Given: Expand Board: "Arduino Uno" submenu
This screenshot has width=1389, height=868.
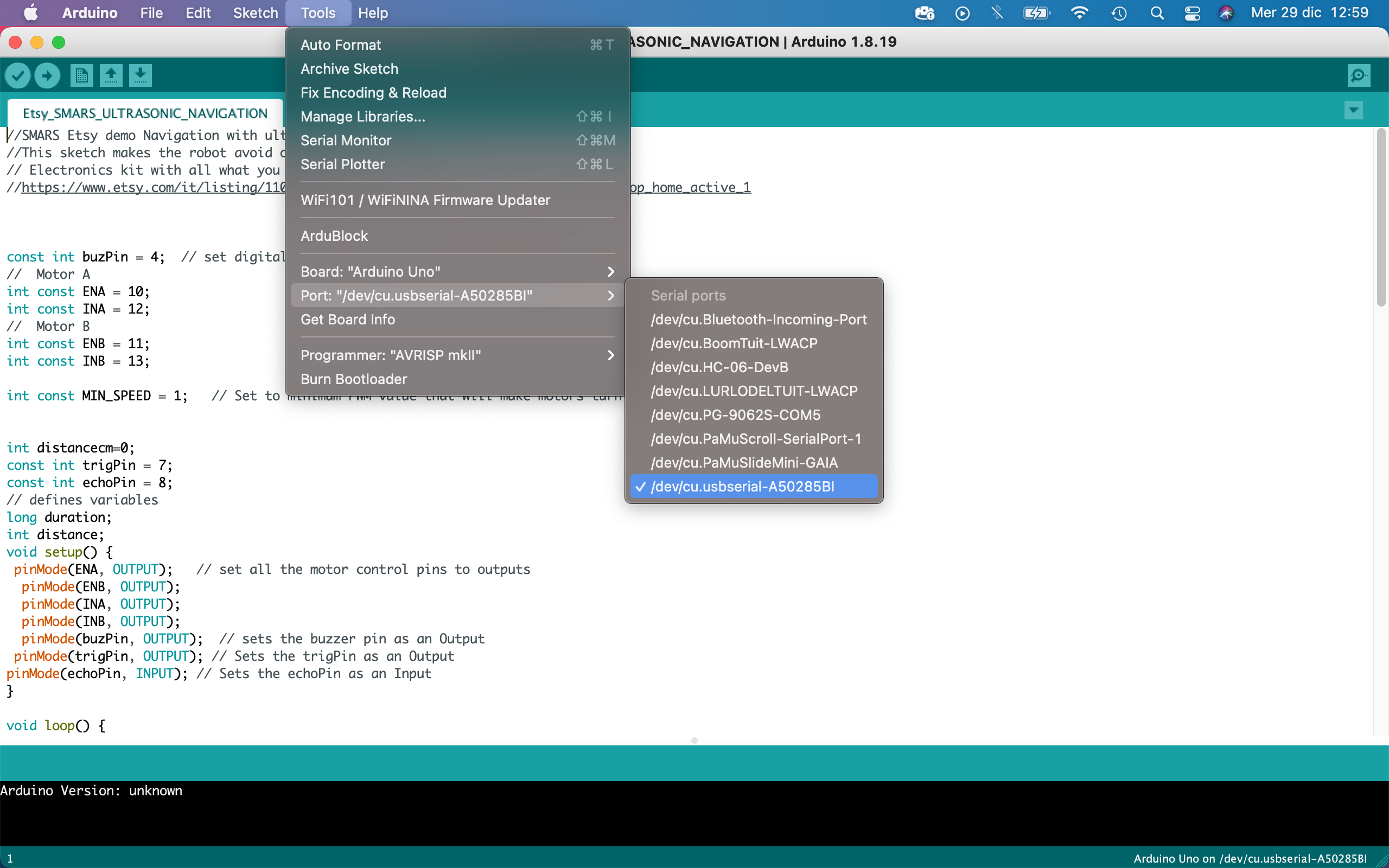Looking at the screenshot, I should point(457,272).
